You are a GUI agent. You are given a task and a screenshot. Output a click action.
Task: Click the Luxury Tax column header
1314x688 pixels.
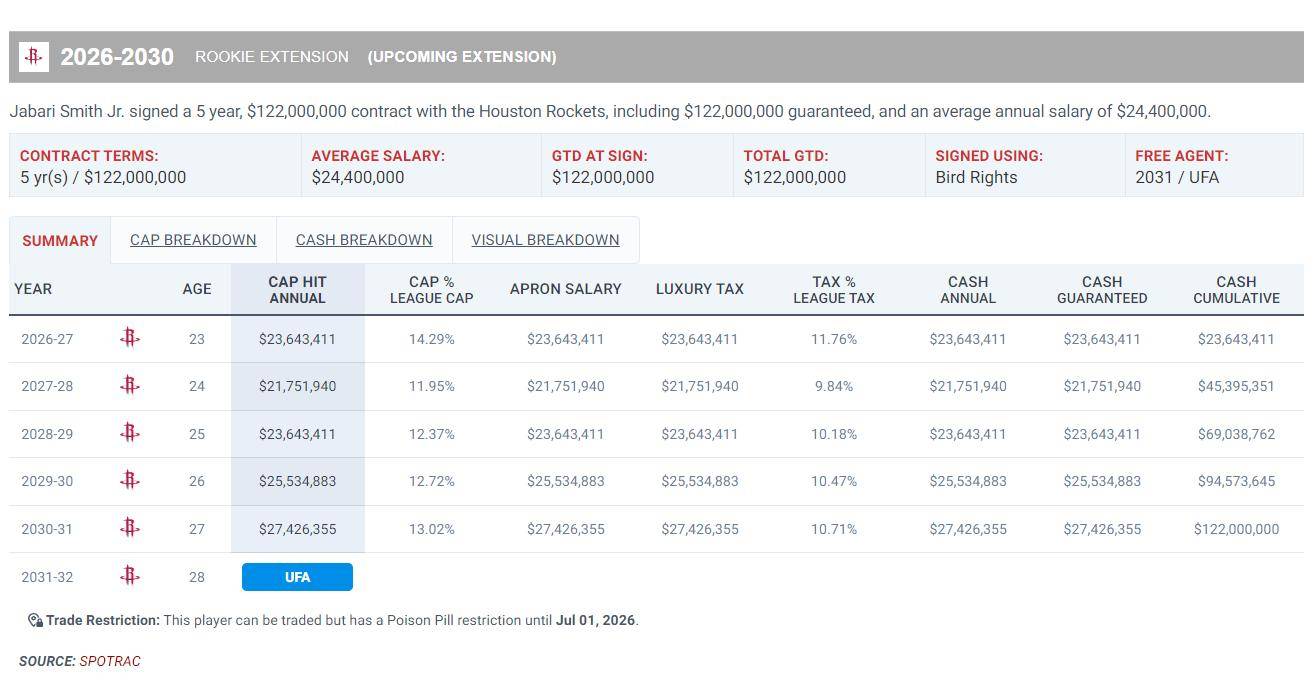pos(699,289)
